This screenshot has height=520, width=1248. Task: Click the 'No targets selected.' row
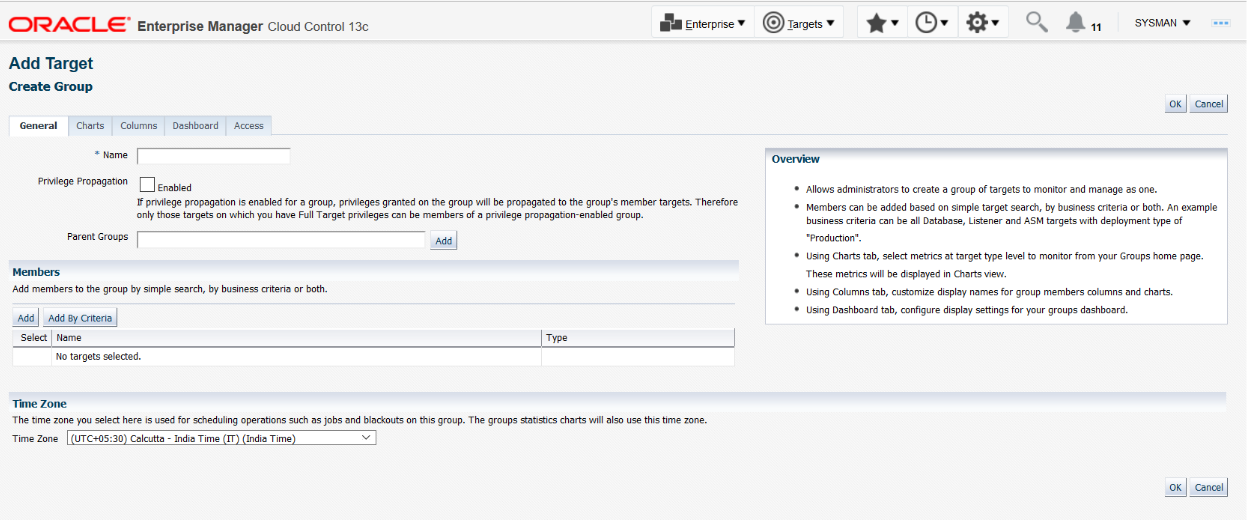pos(373,357)
